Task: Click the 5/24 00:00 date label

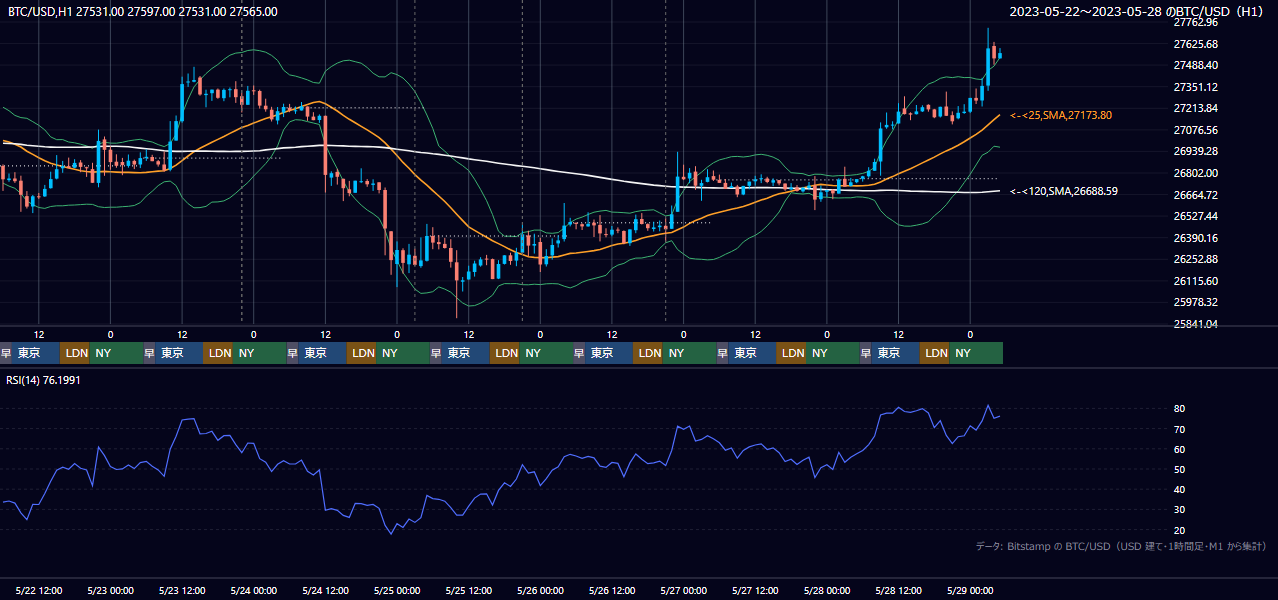Action: pyautogui.click(x=253, y=590)
